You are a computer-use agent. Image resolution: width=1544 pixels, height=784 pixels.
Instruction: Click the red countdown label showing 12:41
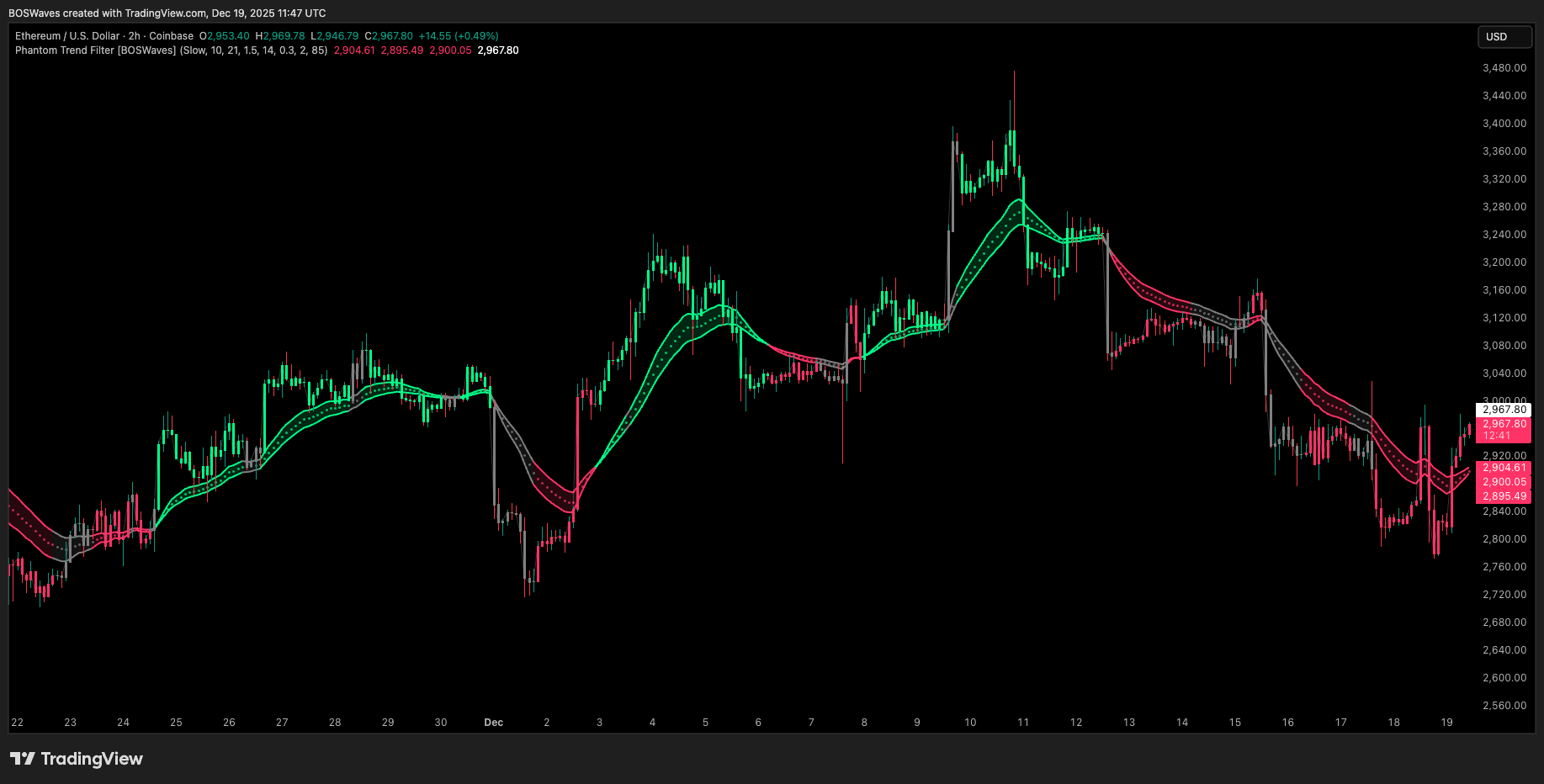point(1497,436)
